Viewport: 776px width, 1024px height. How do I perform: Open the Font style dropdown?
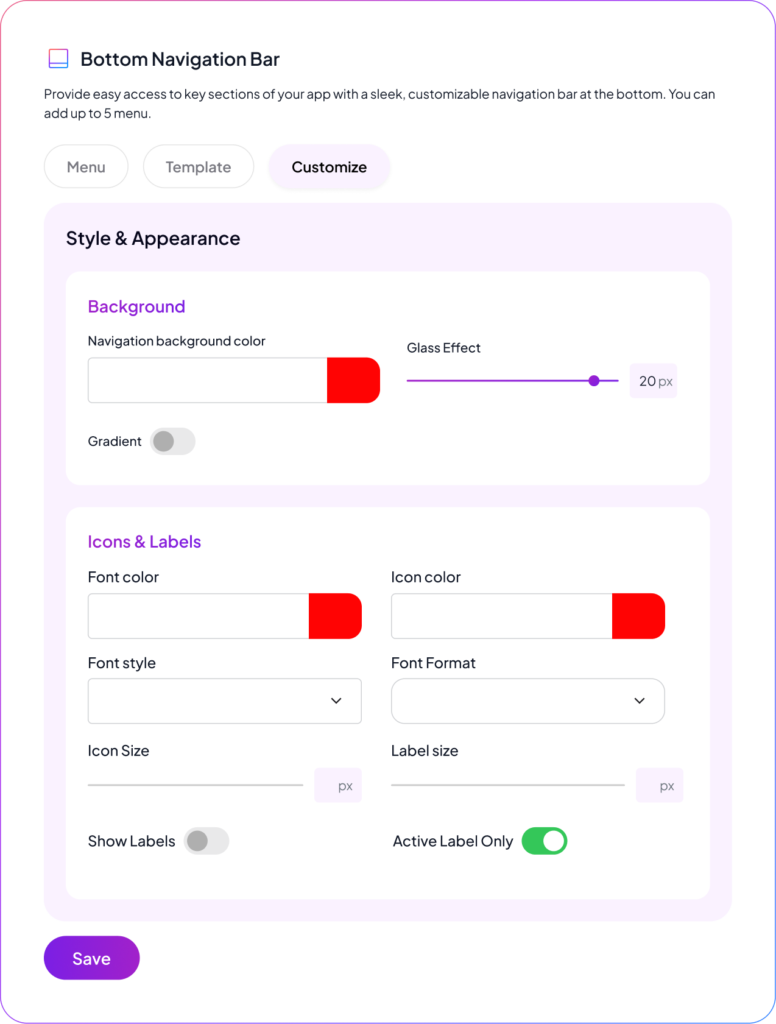click(224, 701)
